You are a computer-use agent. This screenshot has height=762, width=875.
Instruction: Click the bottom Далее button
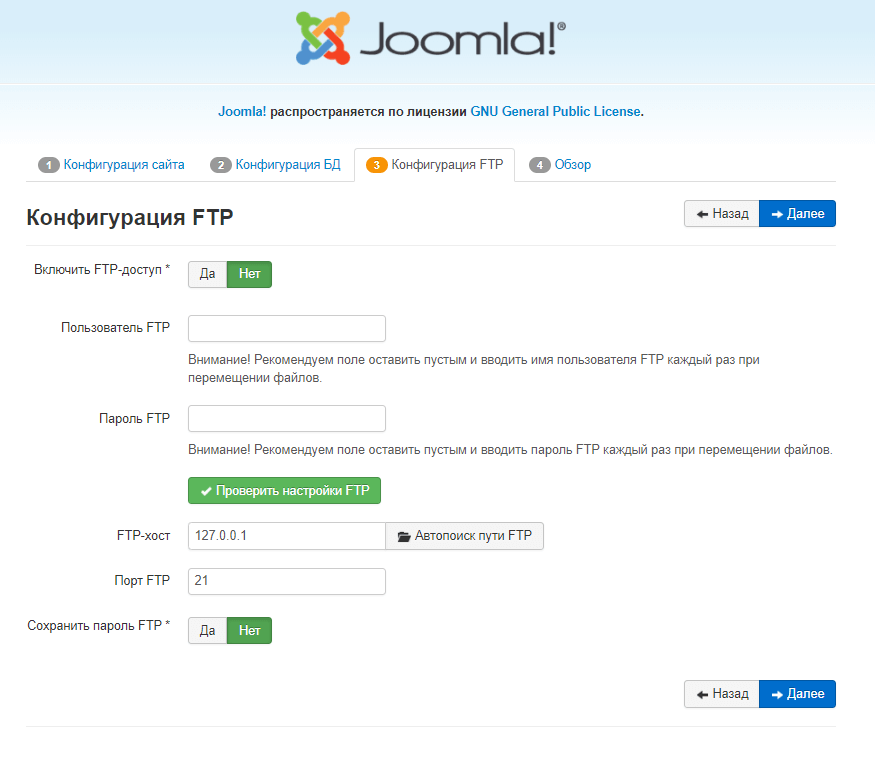pos(797,694)
